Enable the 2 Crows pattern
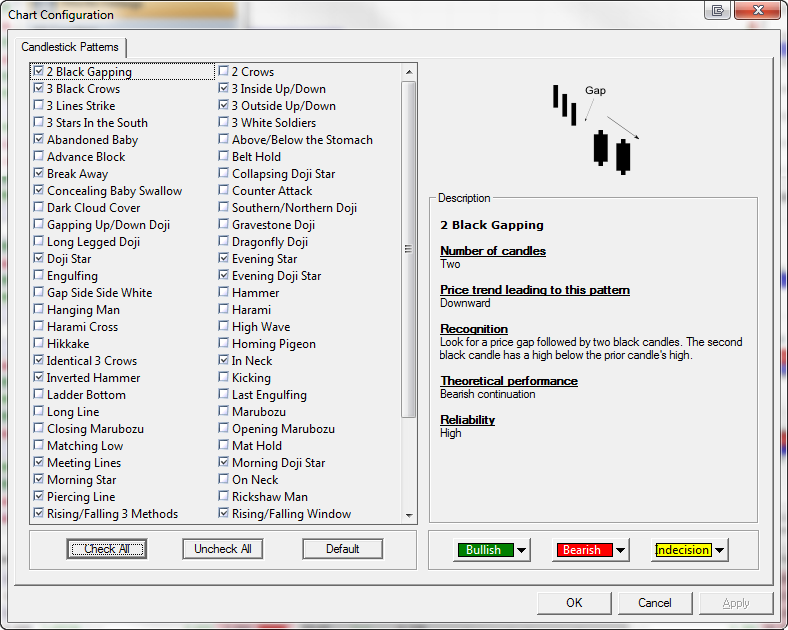 click(224, 71)
